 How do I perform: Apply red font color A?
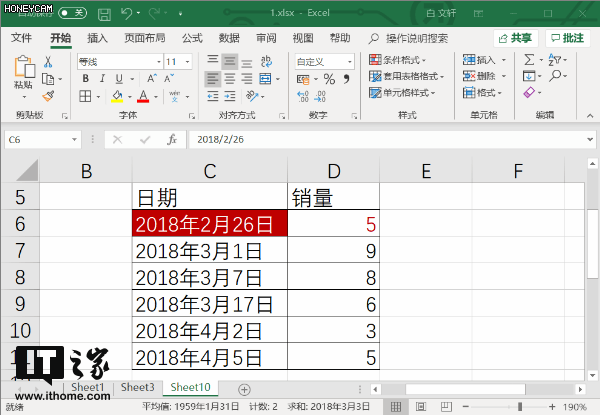pos(143,96)
